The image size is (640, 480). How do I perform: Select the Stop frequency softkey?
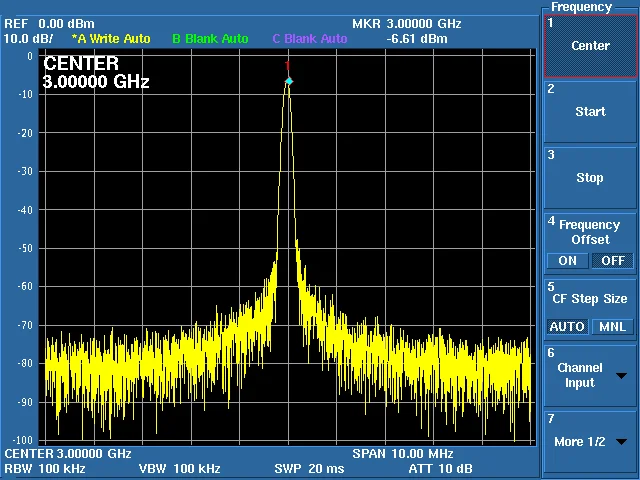point(590,178)
